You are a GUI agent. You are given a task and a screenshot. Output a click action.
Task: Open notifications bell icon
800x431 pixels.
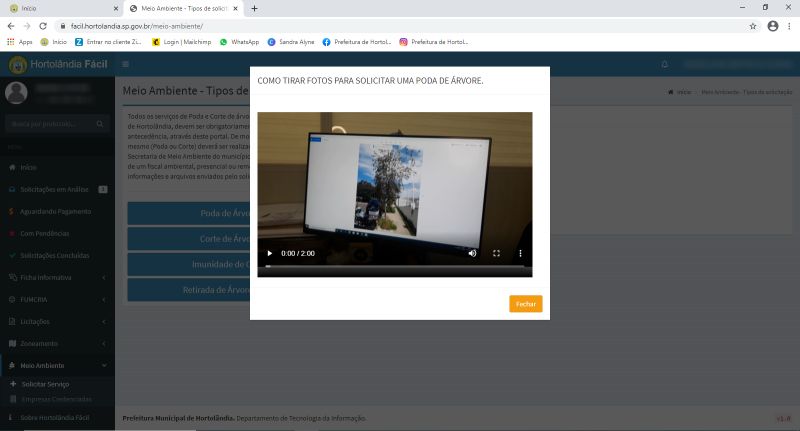(x=665, y=64)
